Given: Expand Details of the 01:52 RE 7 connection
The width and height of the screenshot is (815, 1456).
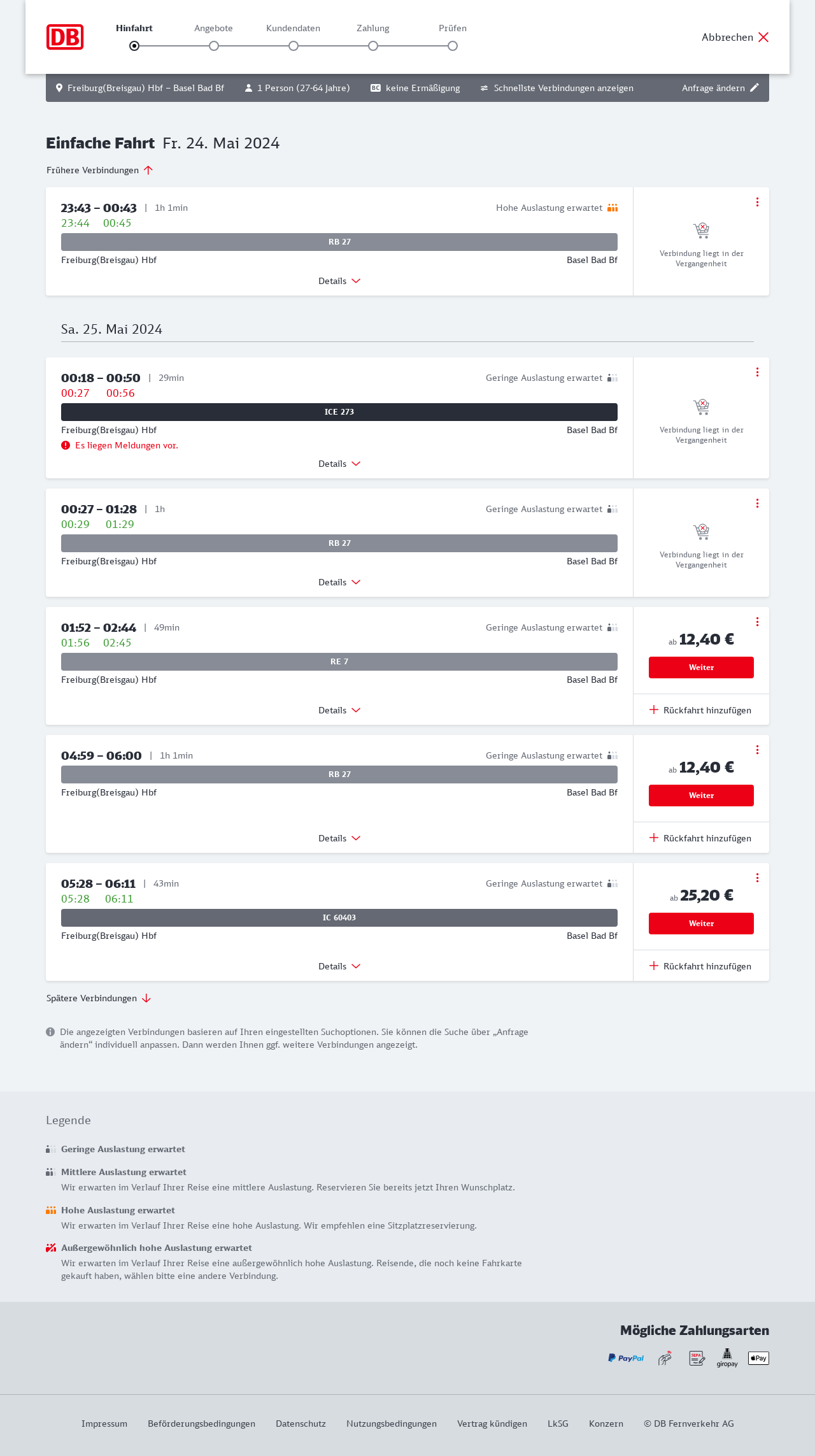Looking at the screenshot, I should click(339, 710).
